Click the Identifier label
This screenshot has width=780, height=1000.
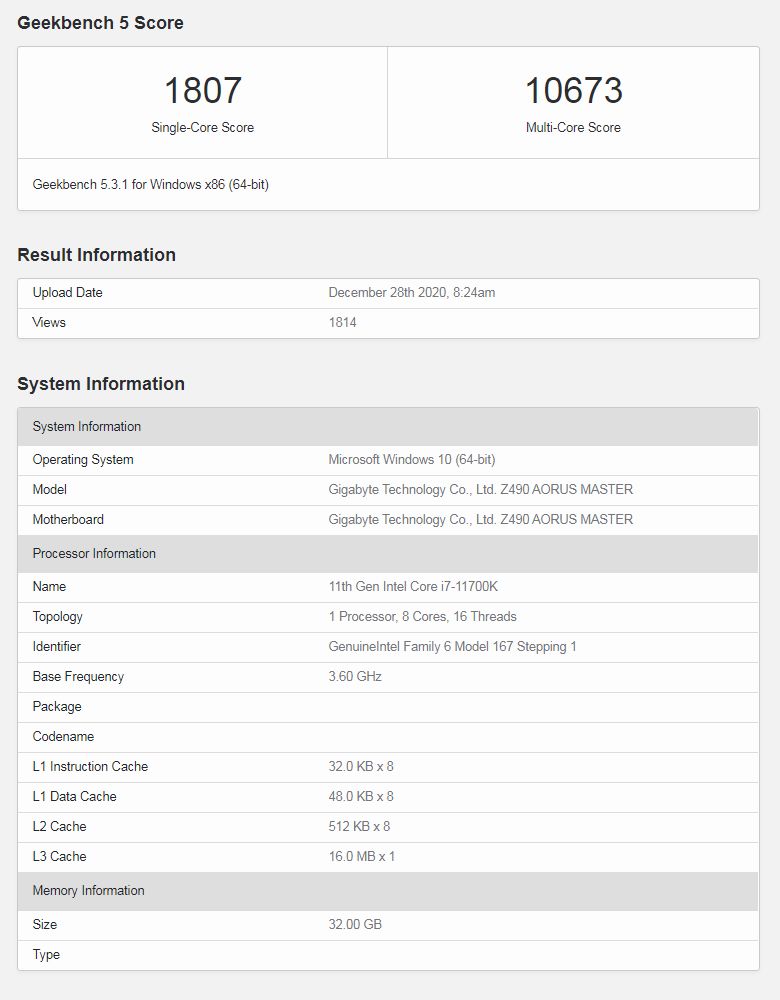tap(57, 647)
